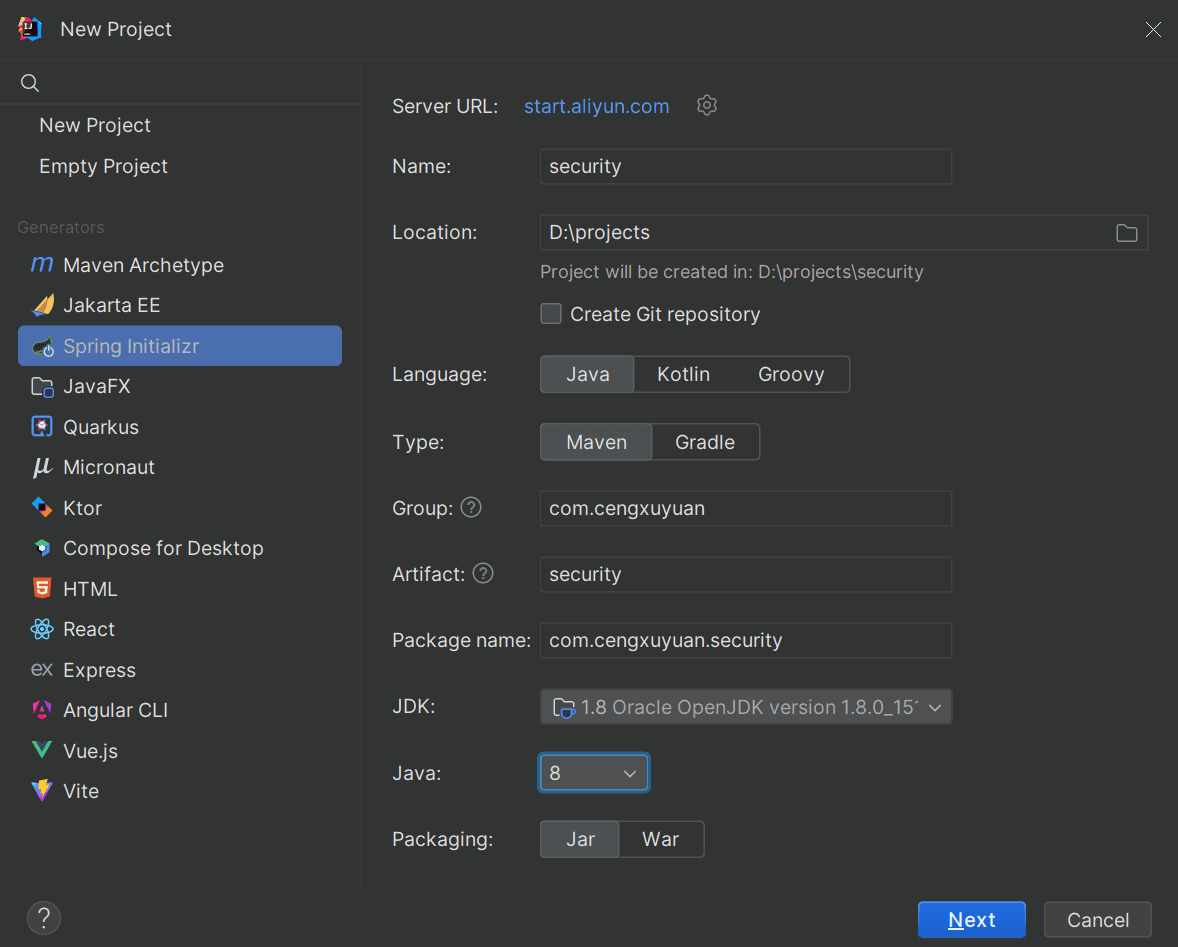Image resolution: width=1178 pixels, height=947 pixels.
Task: Click the Micronaut mu icon
Action: coord(42,467)
